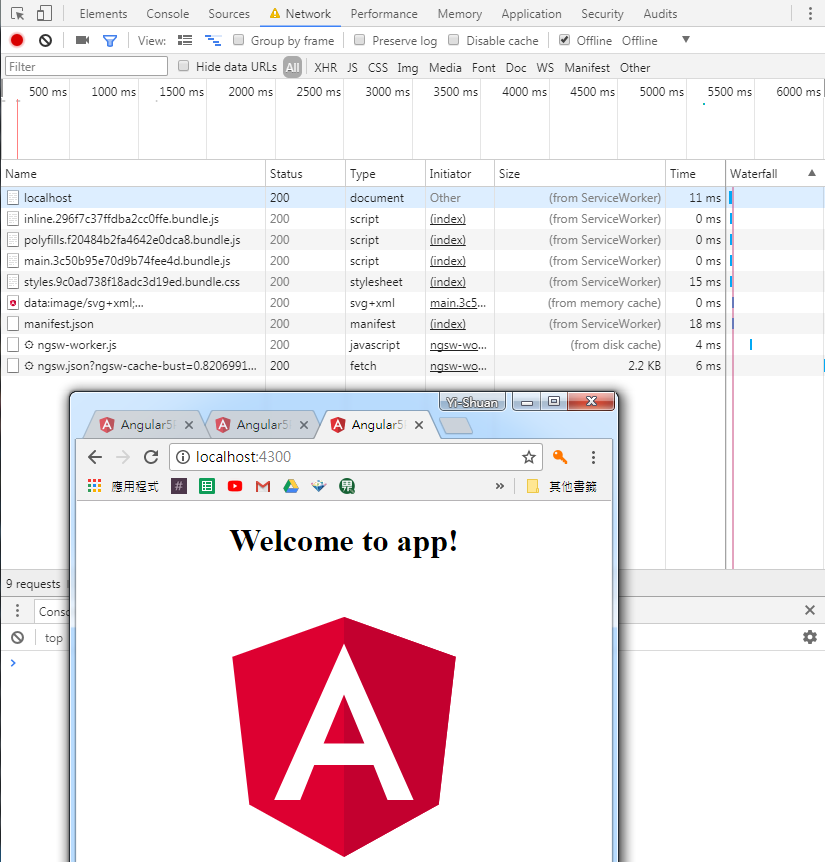
Task: Filter requests by XHR type
Action: 326,68
